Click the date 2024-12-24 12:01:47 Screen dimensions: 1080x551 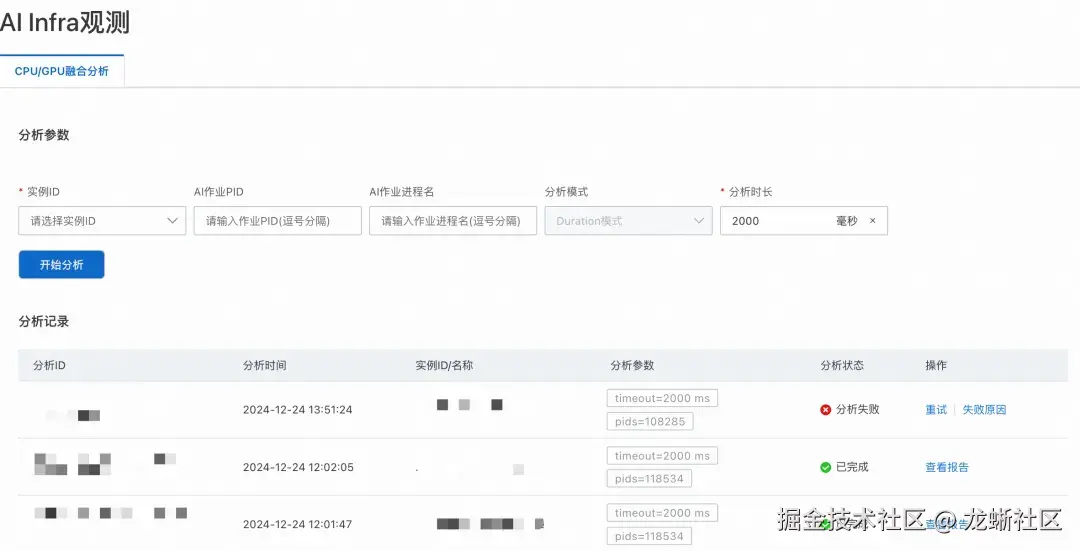point(298,524)
